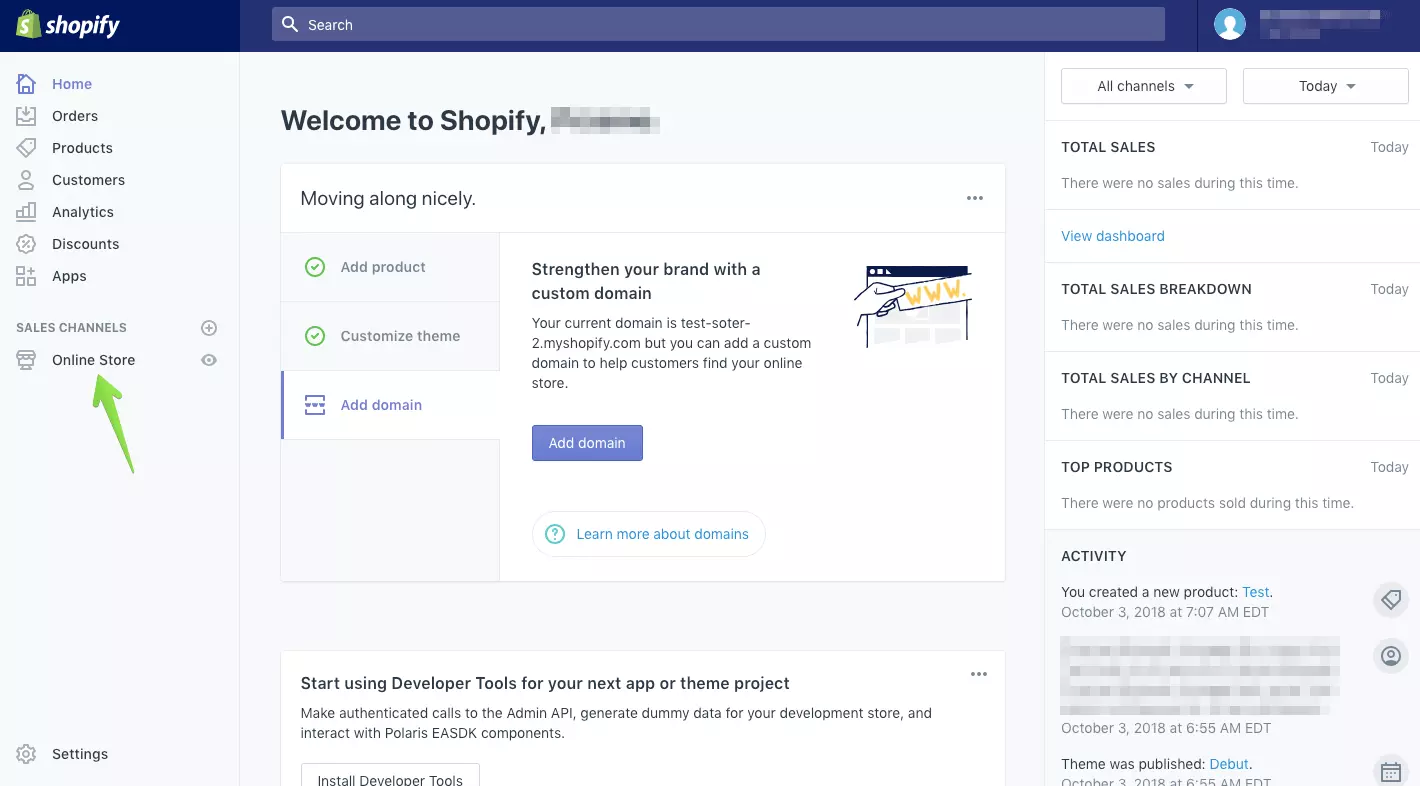1420x786 pixels.
Task: Click the Settings gear icon
Action: (26, 754)
